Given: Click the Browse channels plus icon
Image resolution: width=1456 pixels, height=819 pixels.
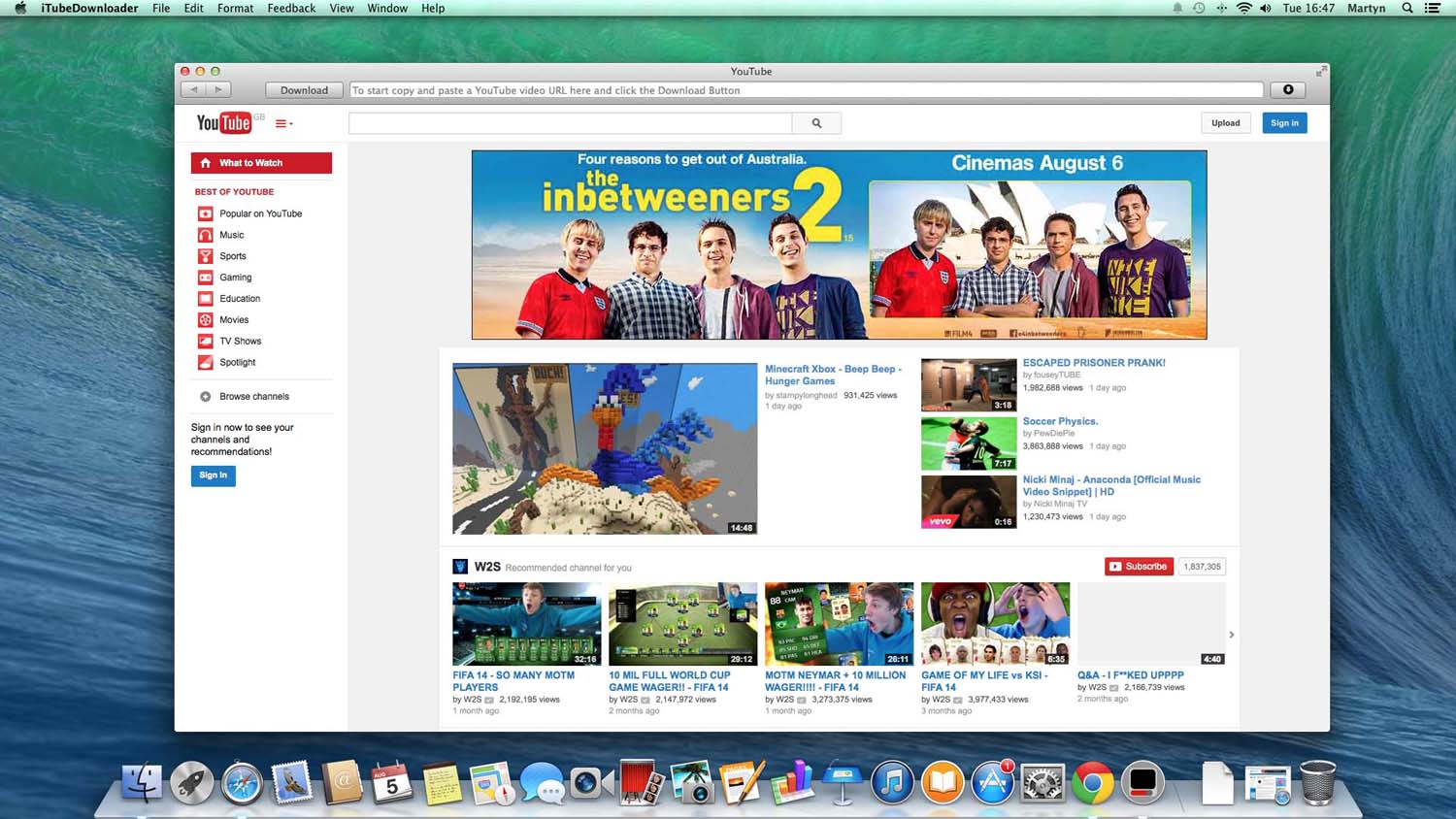Looking at the screenshot, I should [x=206, y=397].
